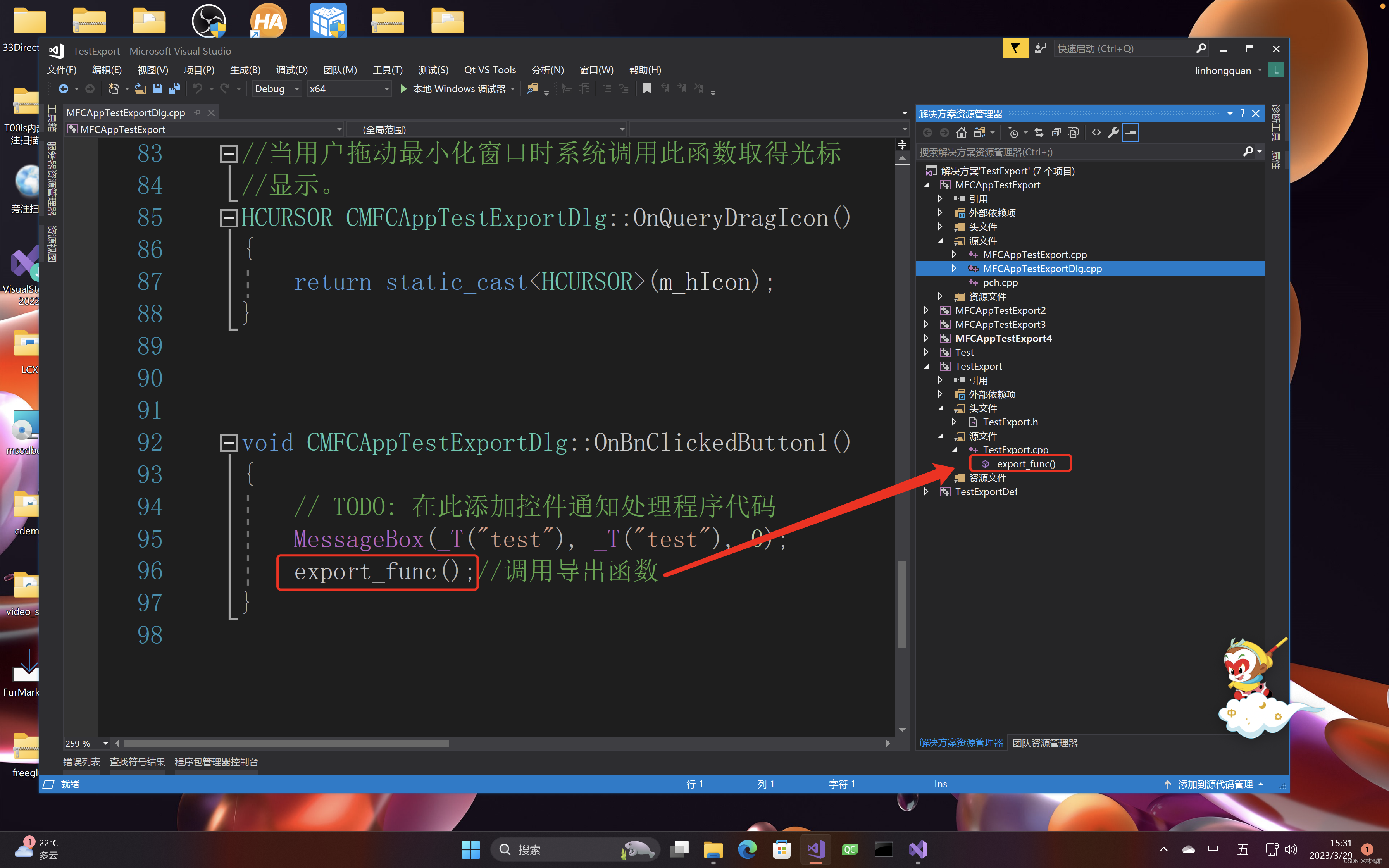Click editor scroll-right arrow at bottom
This screenshot has height=868, width=1389.
tap(888, 743)
